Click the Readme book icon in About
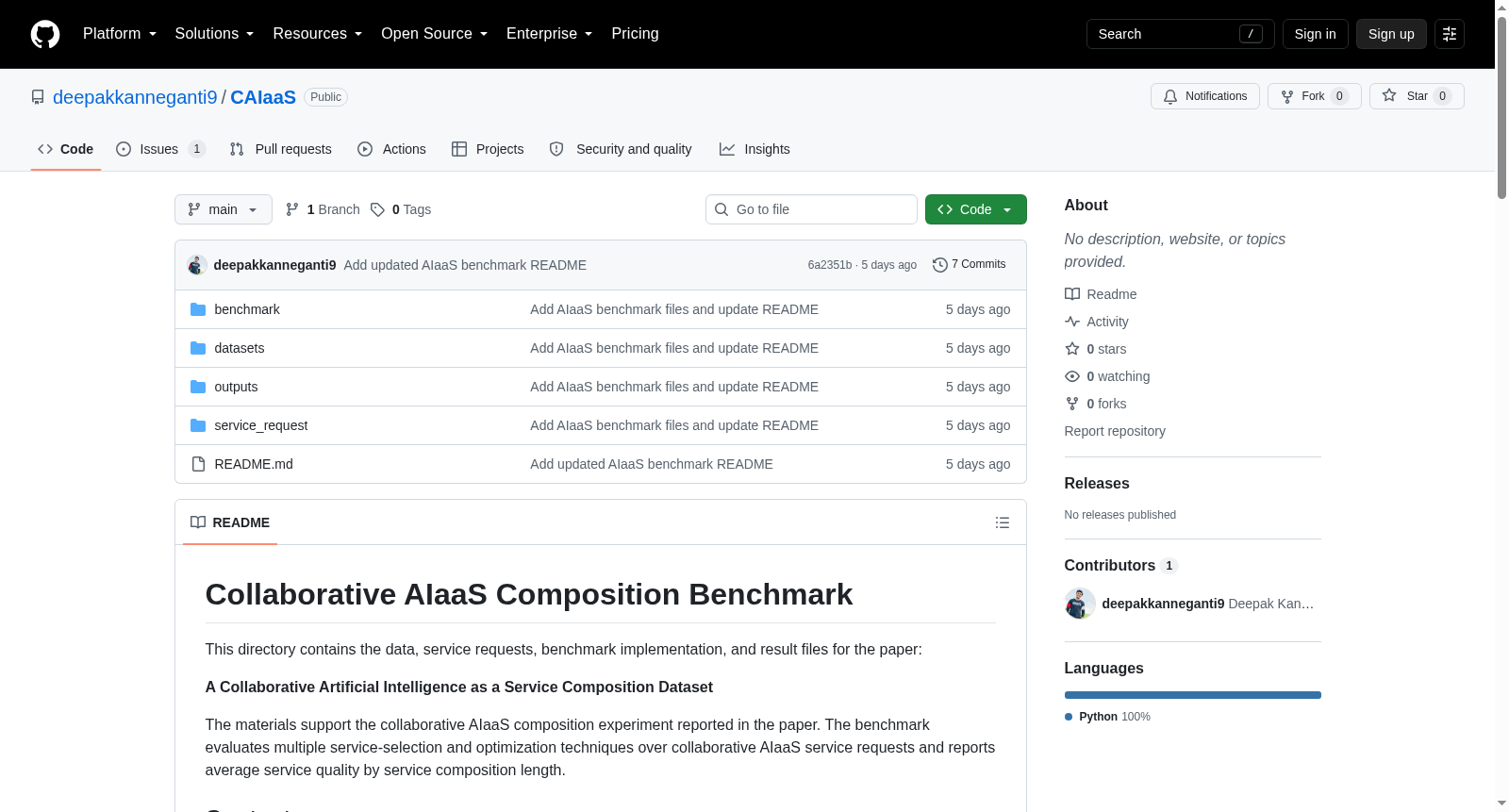This screenshot has width=1509, height=812. 1072,294
